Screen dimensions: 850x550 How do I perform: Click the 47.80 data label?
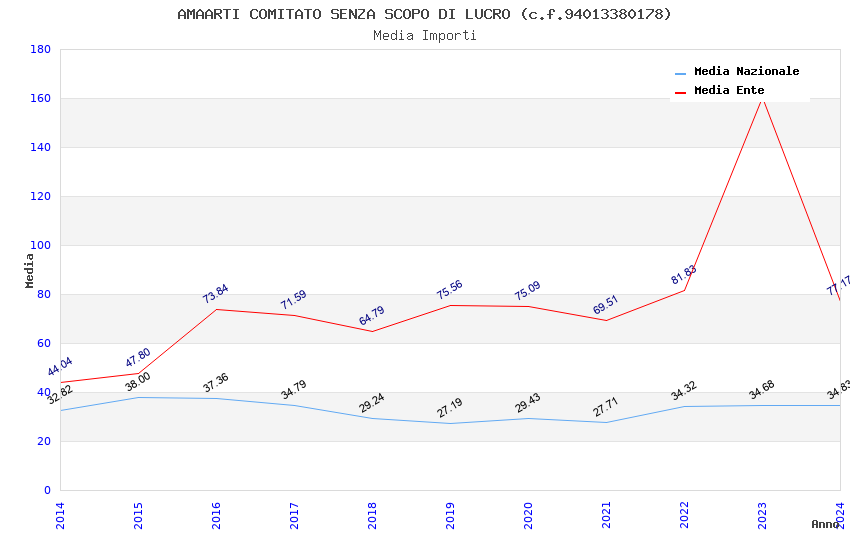138,358
